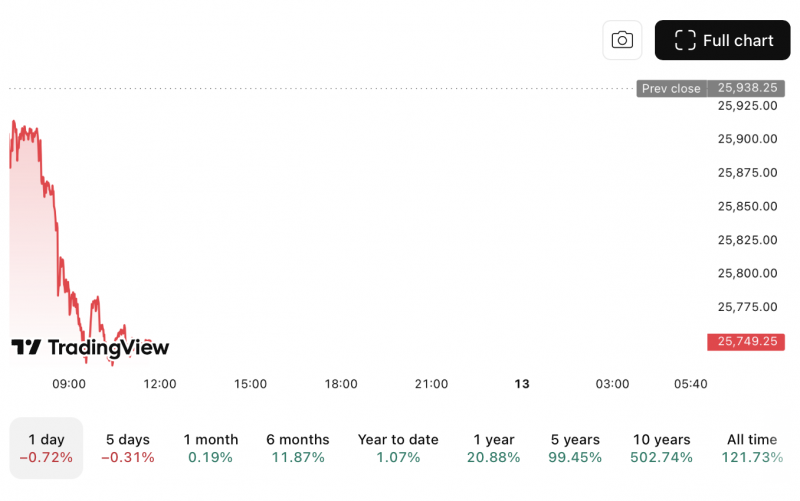Click the camera snapshot icon
The width and height of the screenshot is (800, 501).
(x=622, y=40)
